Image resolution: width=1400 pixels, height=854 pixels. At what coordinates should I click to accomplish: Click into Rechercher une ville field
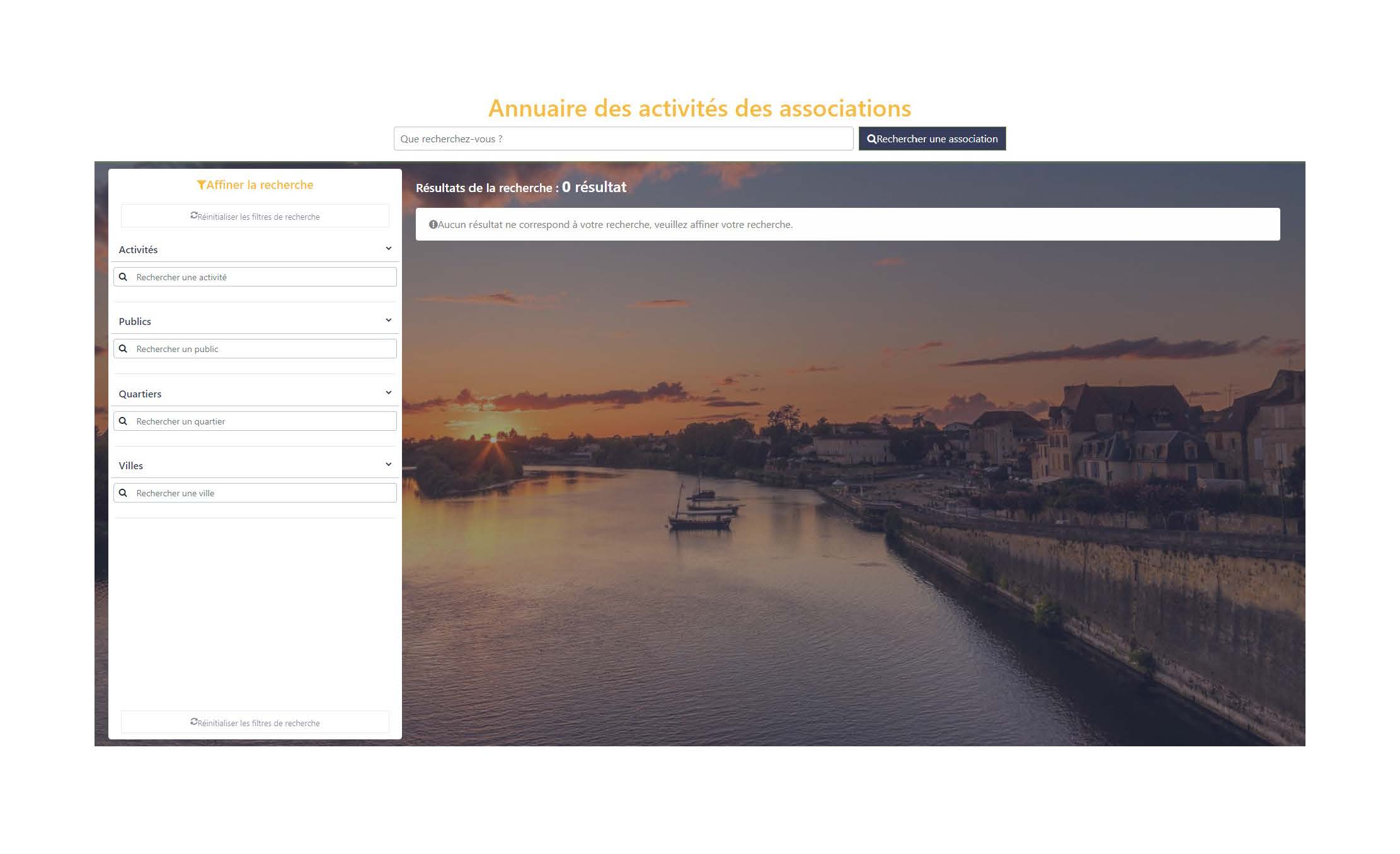coord(263,493)
